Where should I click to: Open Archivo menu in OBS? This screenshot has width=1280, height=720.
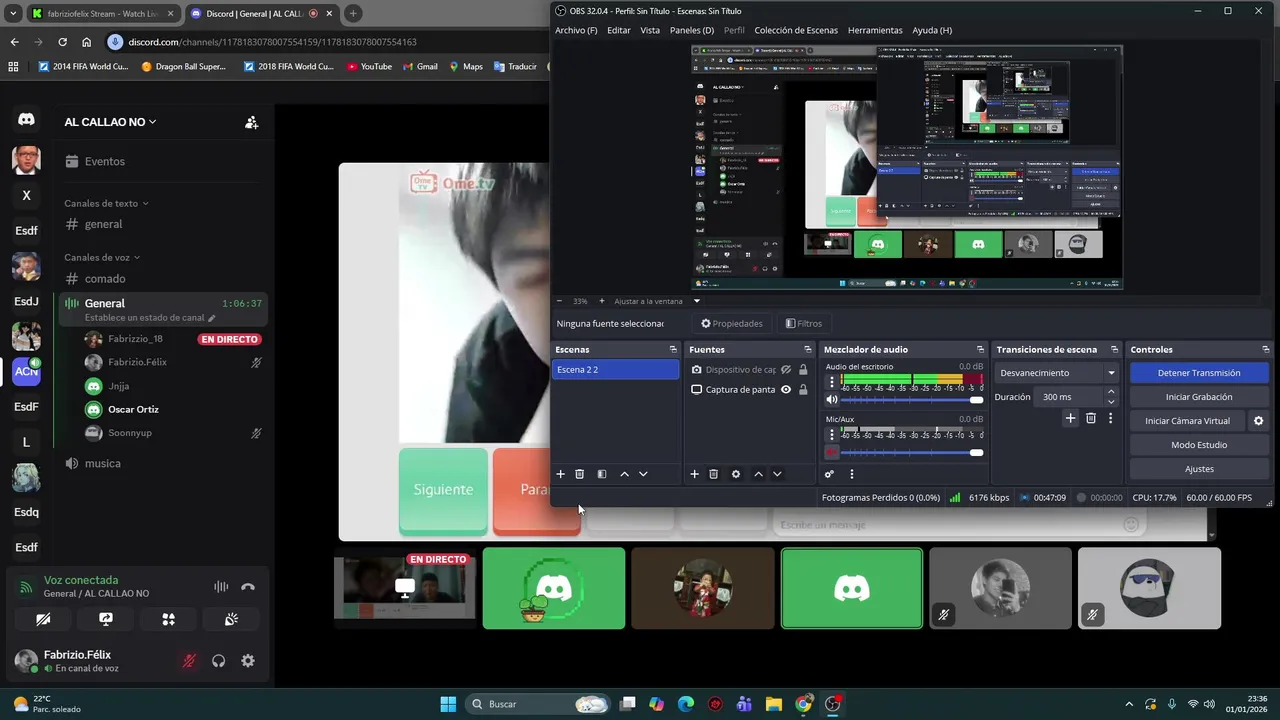[576, 30]
